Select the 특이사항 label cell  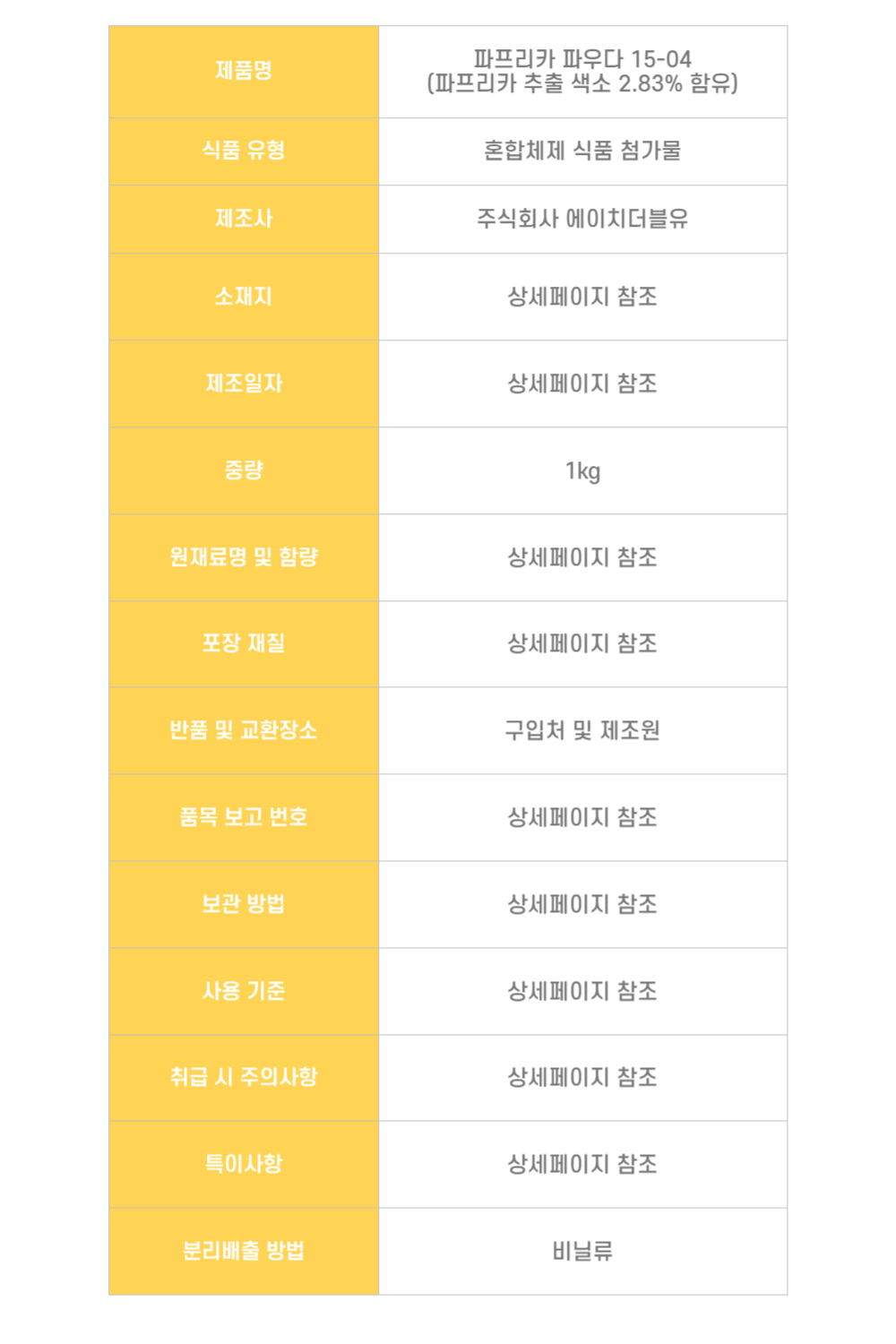(x=244, y=1164)
